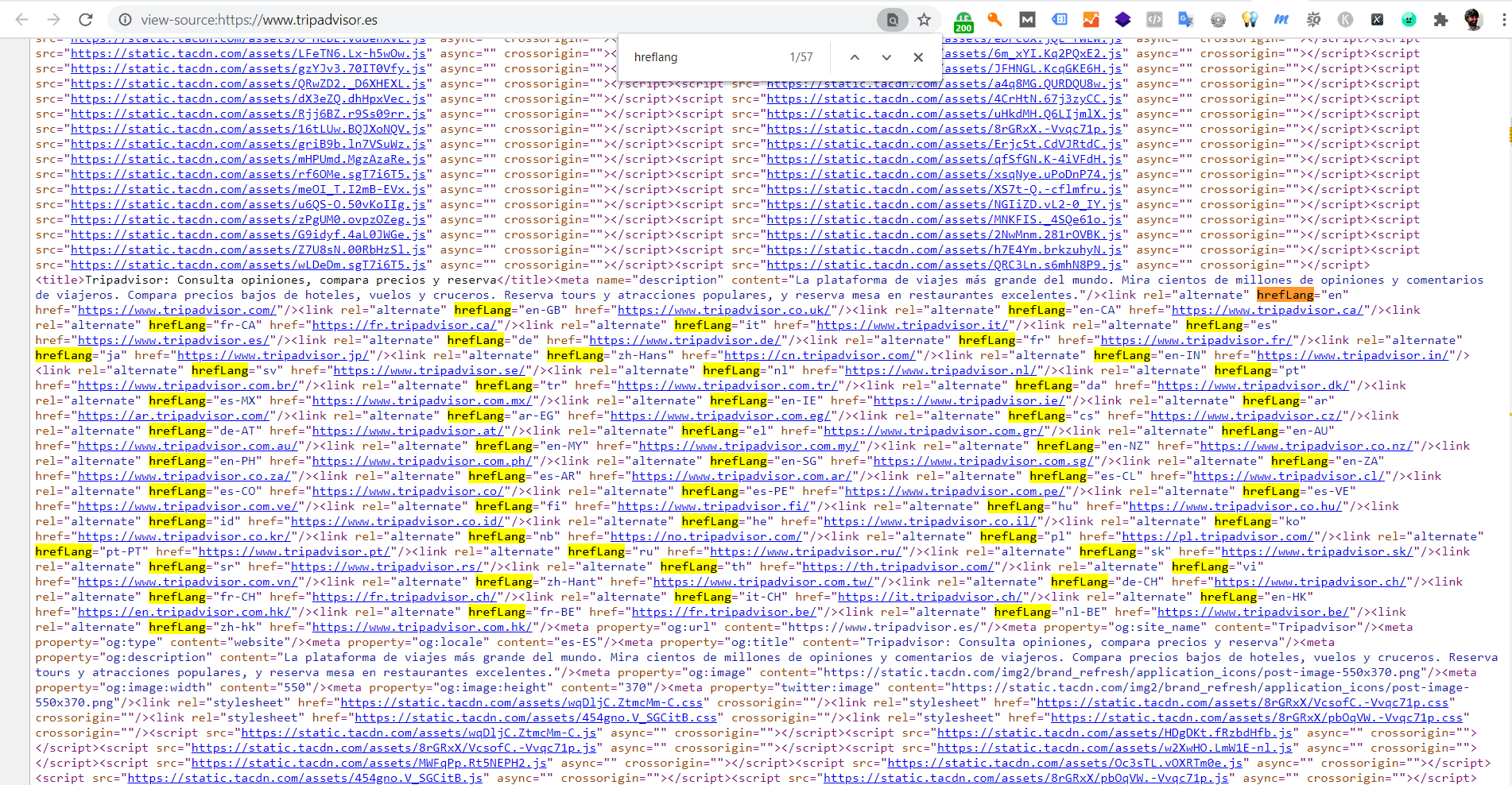The height and width of the screenshot is (785, 1512).
Task: Open the wqDljC.ZtmcMm-C.css stylesheet link
Action: tap(522, 702)
